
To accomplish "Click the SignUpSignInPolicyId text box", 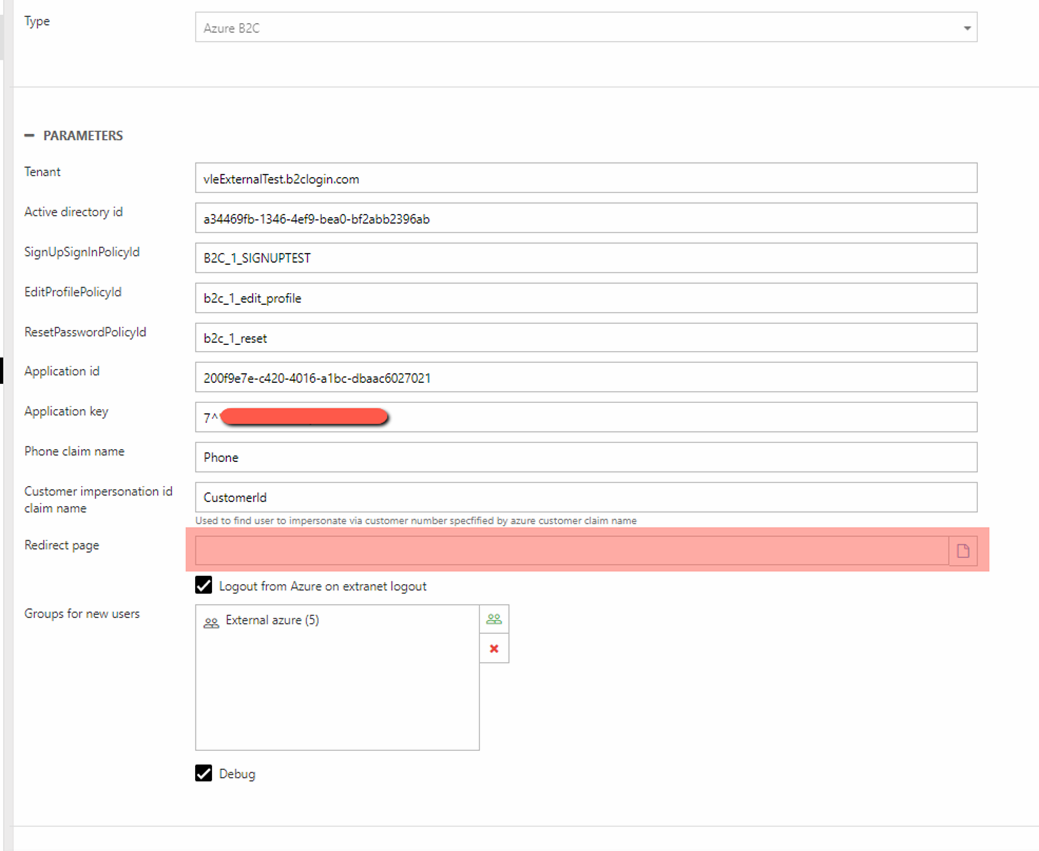I will click(585, 258).
